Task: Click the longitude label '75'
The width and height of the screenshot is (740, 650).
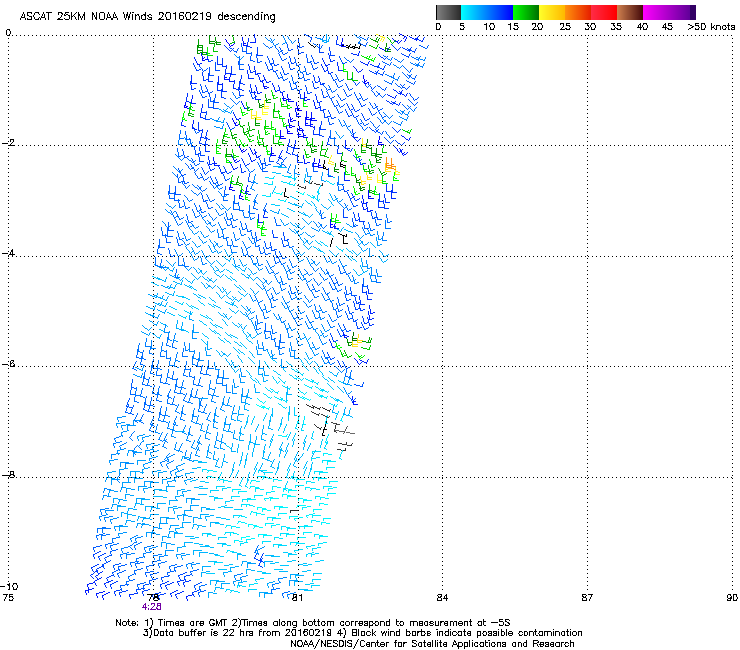Action: click(8, 598)
